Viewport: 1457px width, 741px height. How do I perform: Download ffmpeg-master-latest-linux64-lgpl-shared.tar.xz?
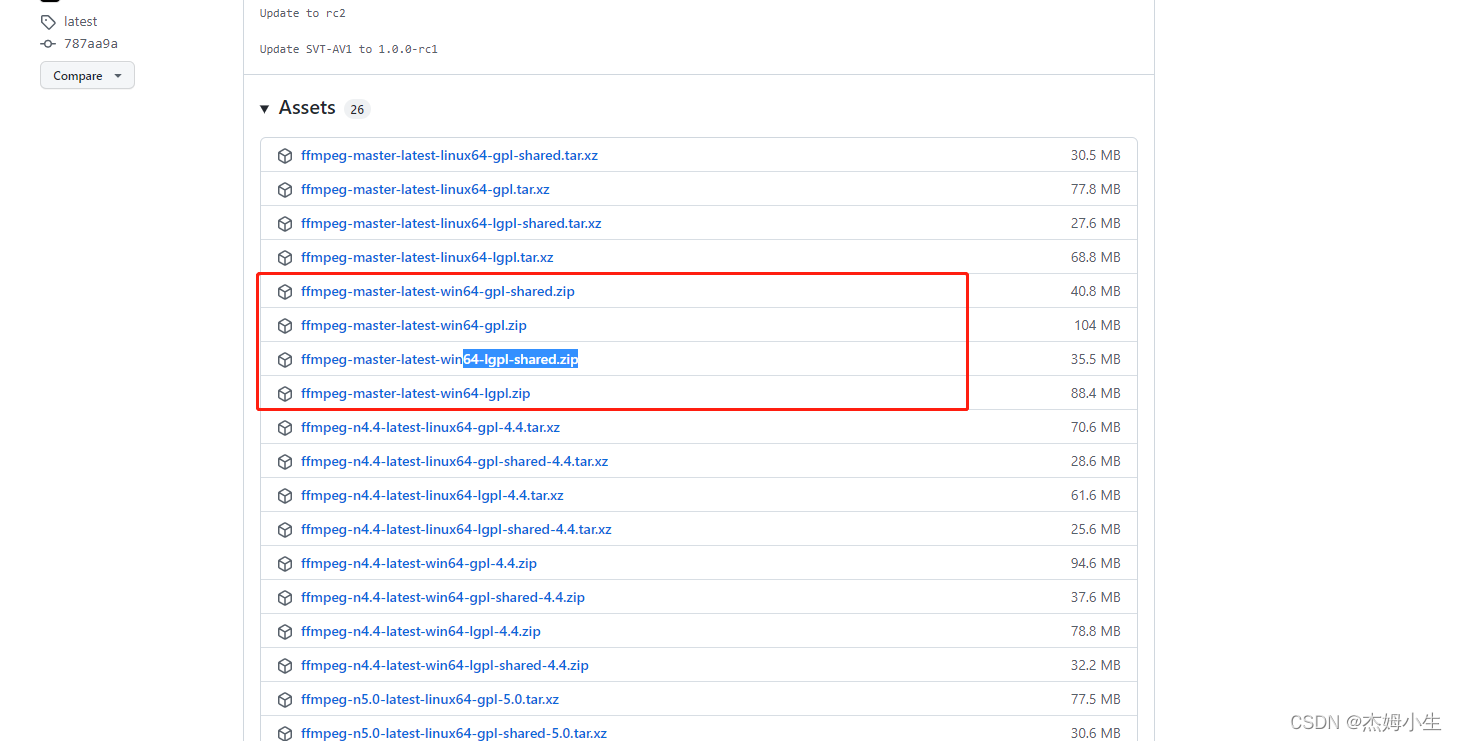coord(451,224)
